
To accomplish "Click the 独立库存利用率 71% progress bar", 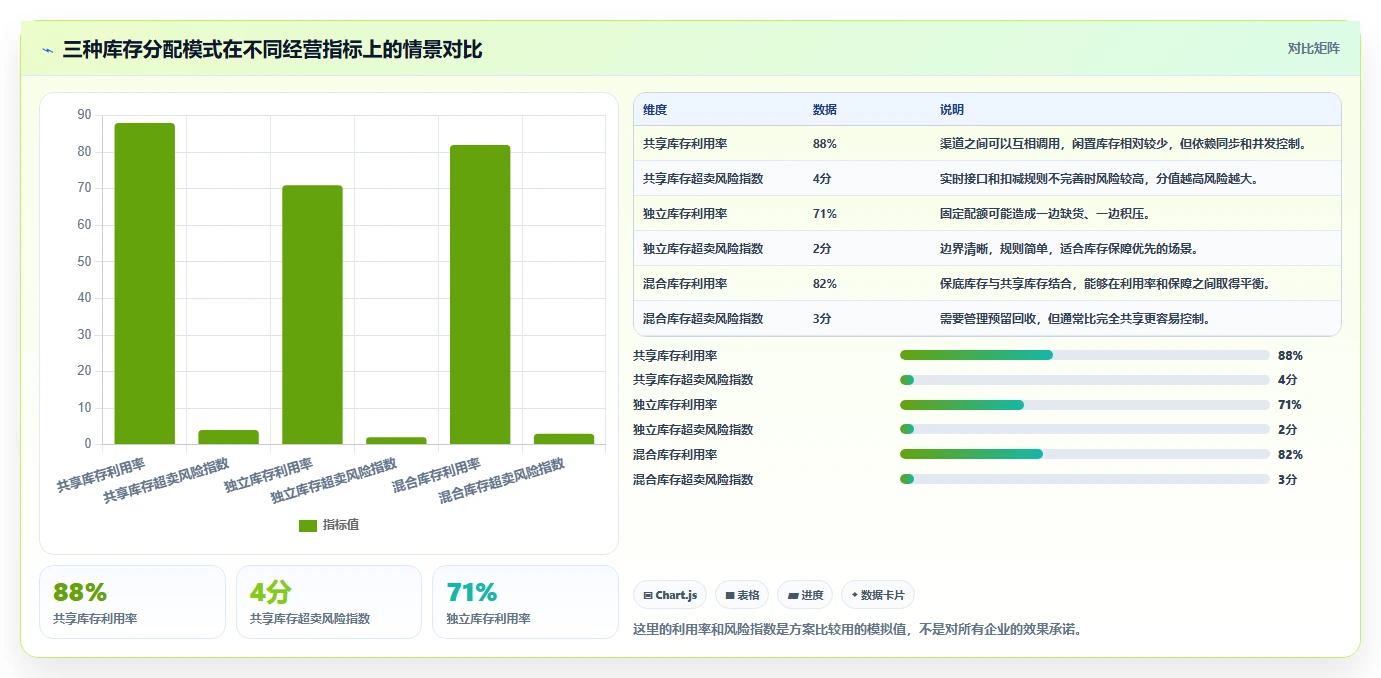I will coord(1085,405).
